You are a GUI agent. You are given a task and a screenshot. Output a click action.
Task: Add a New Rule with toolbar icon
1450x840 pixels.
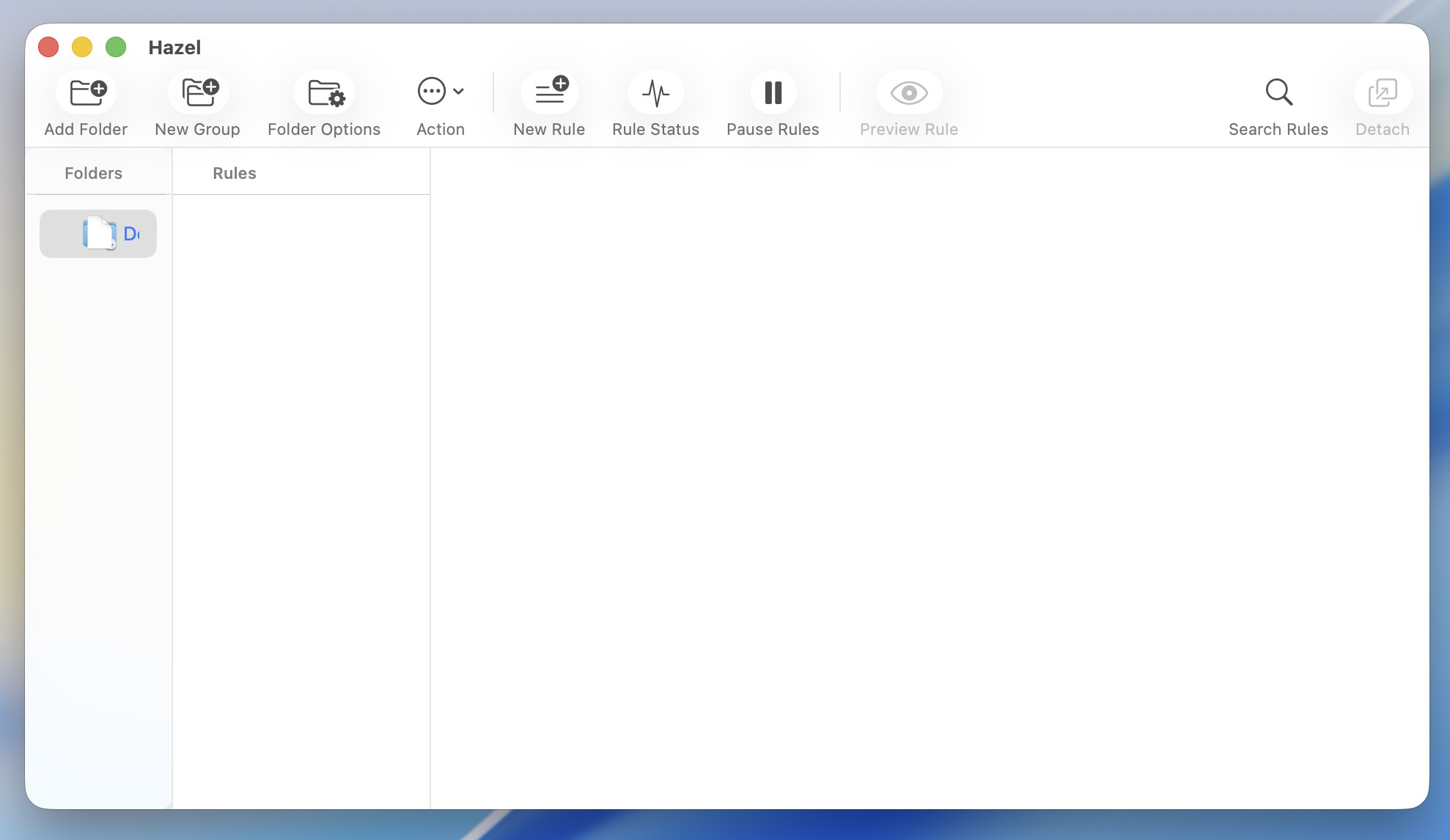(x=551, y=92)
